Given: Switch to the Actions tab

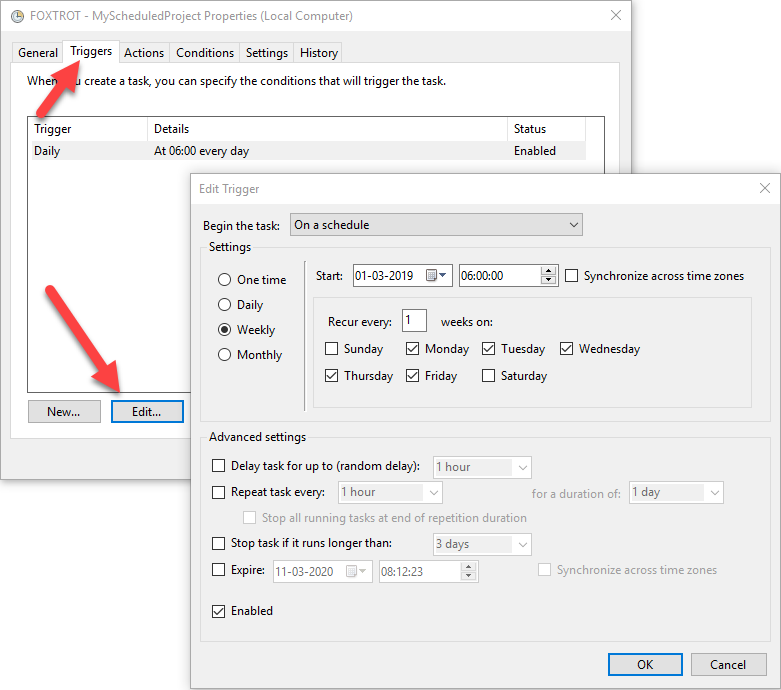Looking at the screenshot, I should [144, 53].
